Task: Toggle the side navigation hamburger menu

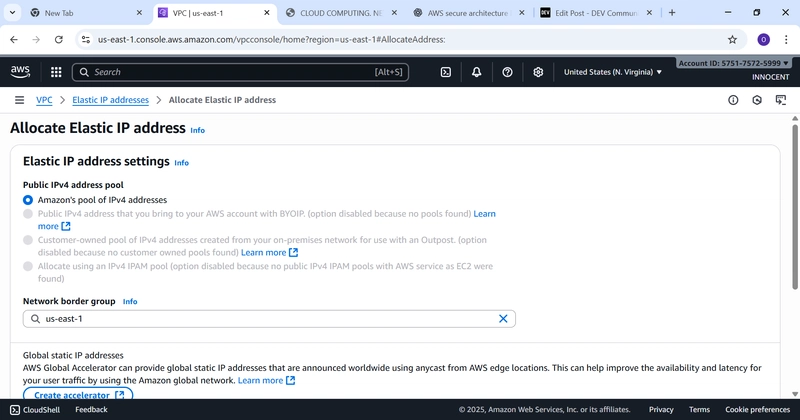Action: coord(19,100)
